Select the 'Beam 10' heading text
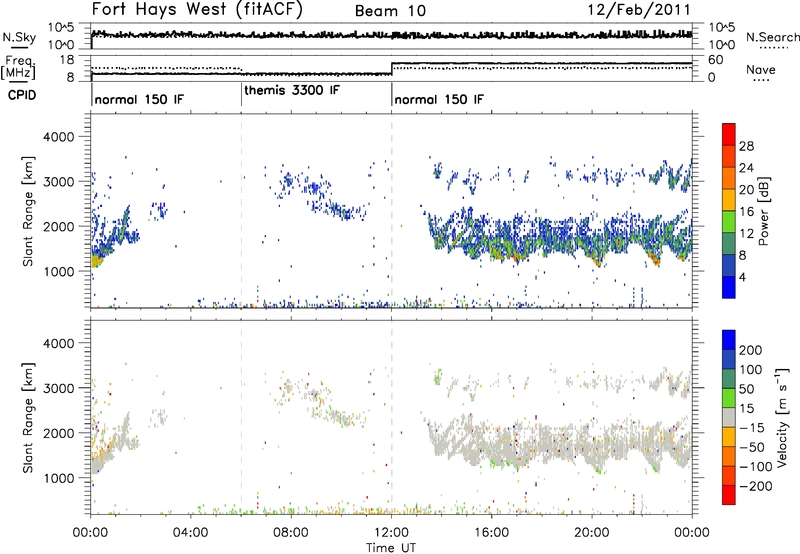The image size is (800, 554). (x=390, y=11)
